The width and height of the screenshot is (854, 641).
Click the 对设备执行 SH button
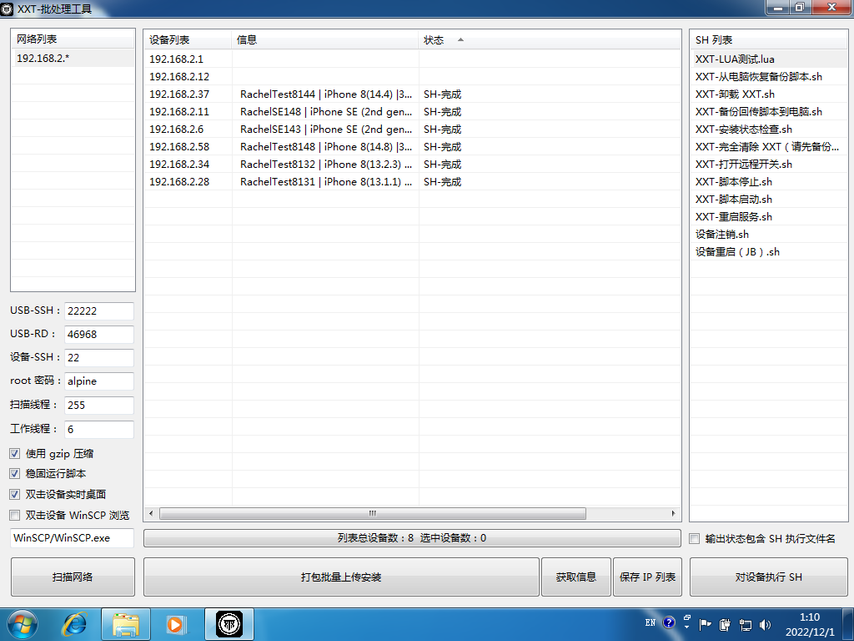[x=768, y=577]
